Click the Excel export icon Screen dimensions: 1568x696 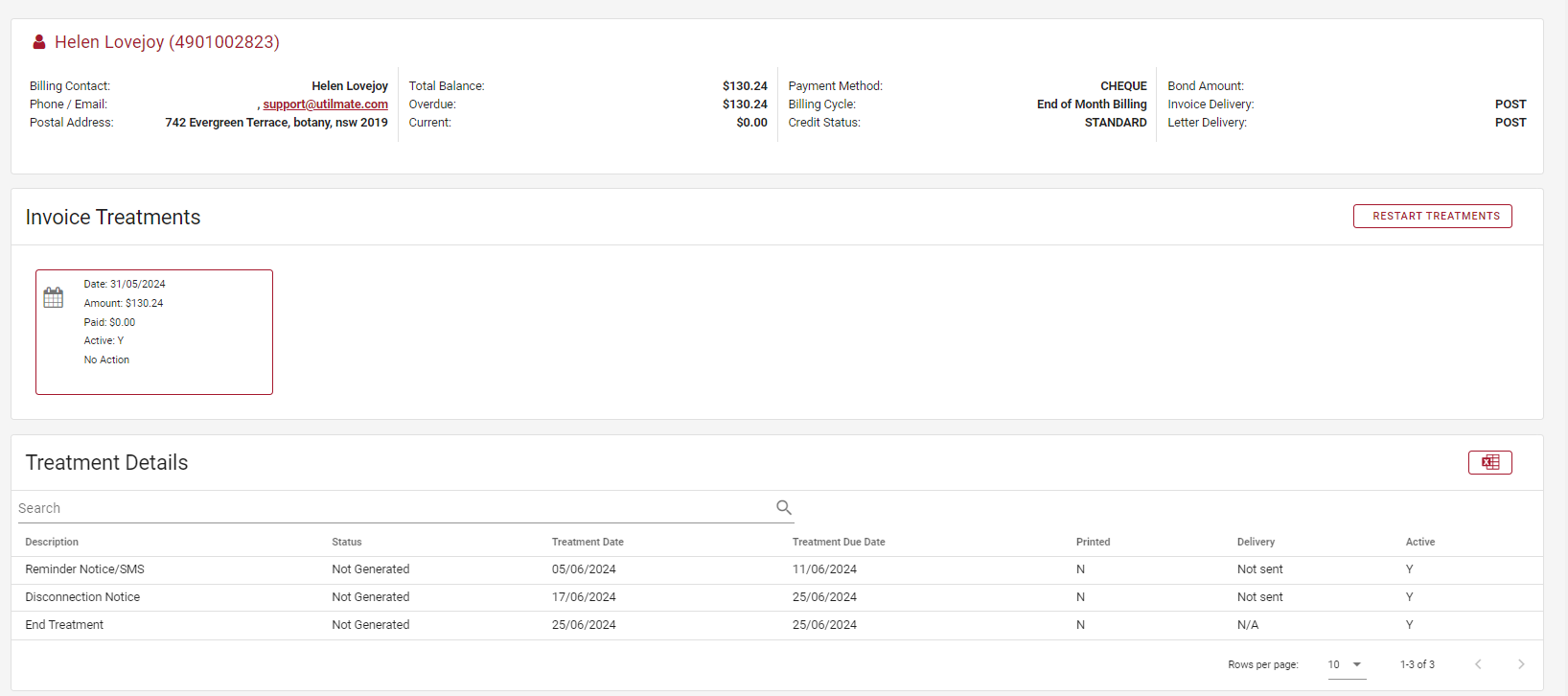click(1489, 463)
